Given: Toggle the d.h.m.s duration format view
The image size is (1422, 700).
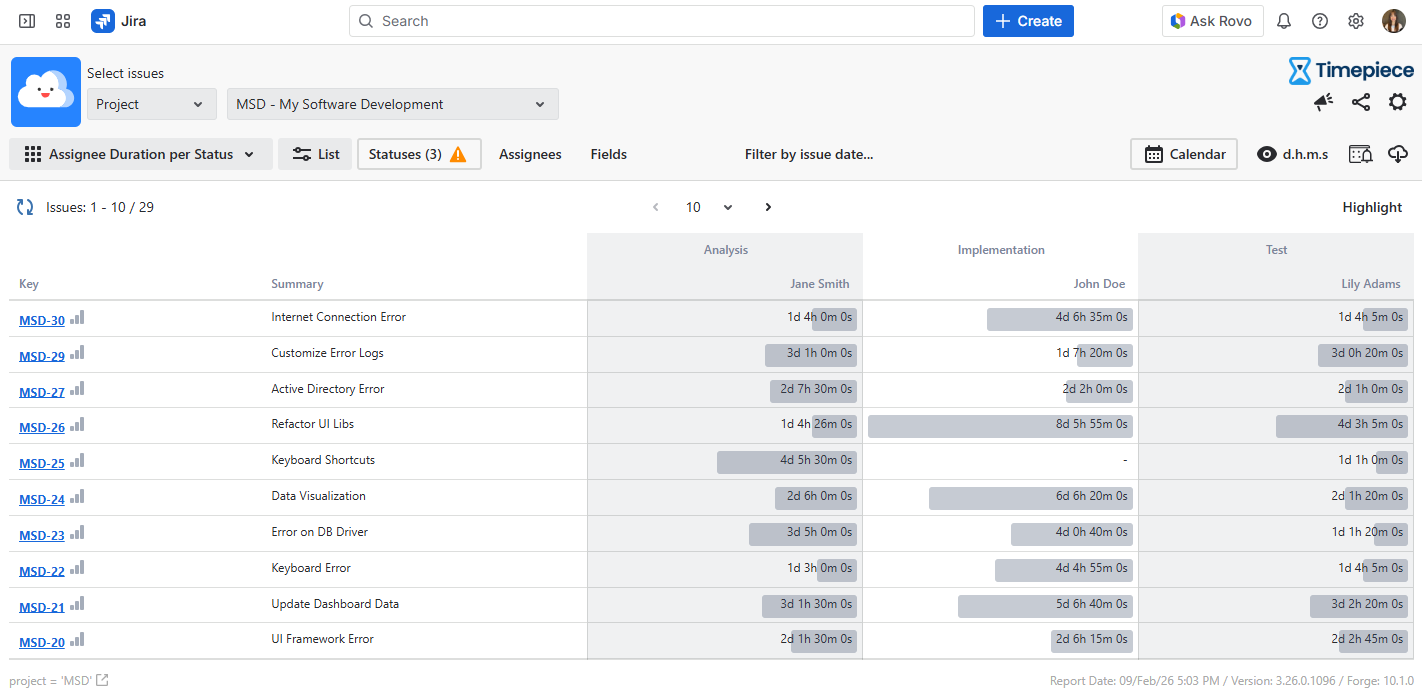Looking at the screenshot, I should 1292,154.
